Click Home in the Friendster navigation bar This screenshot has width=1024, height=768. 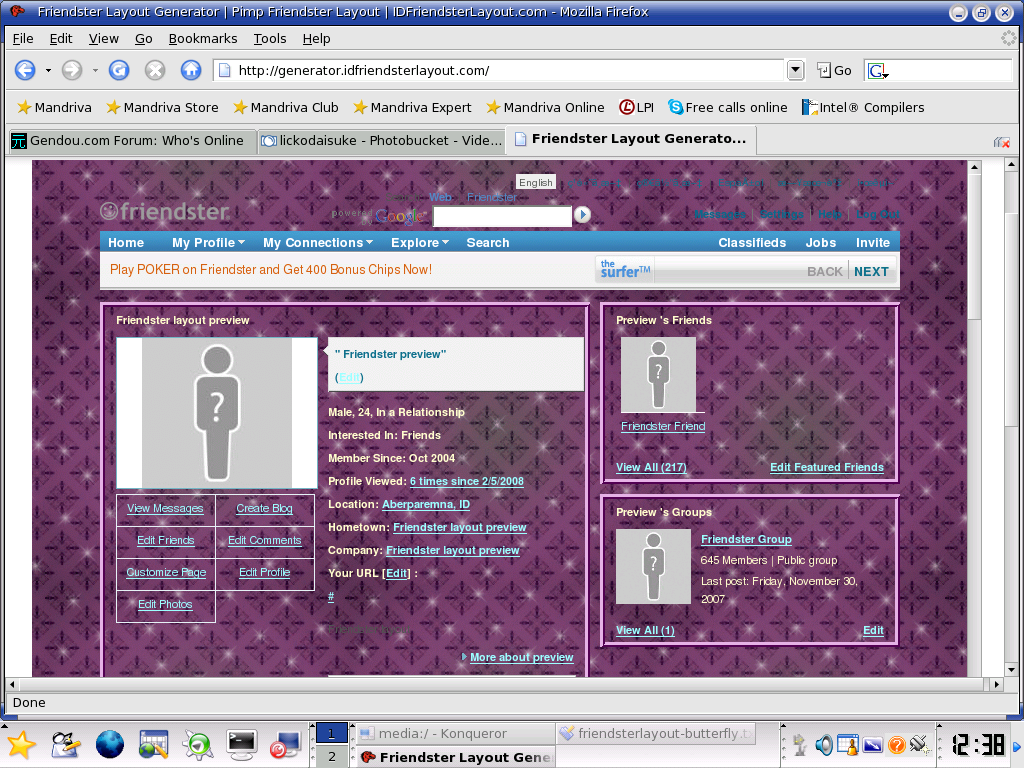tap(126, 242)
